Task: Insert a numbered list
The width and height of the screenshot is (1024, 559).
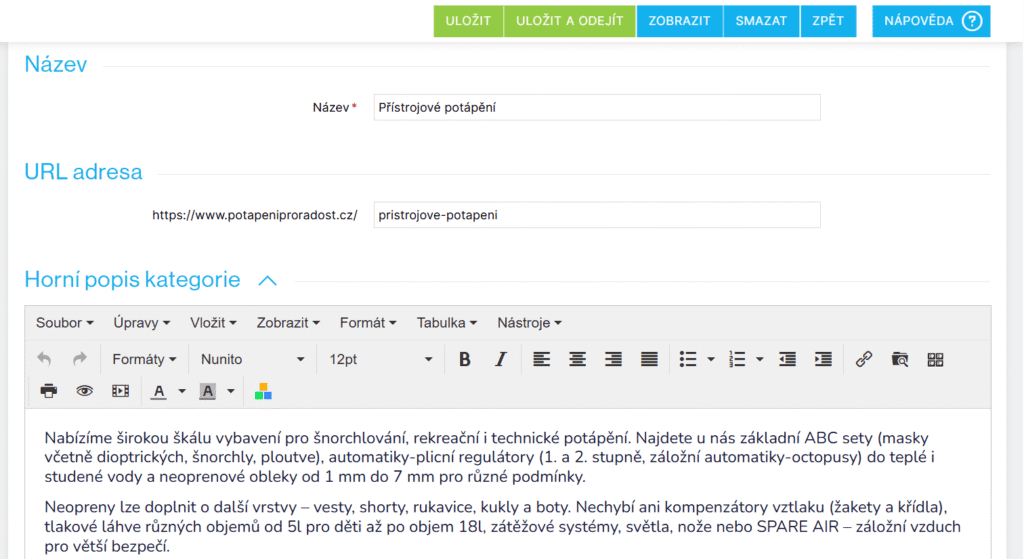Action: (737, 359)
